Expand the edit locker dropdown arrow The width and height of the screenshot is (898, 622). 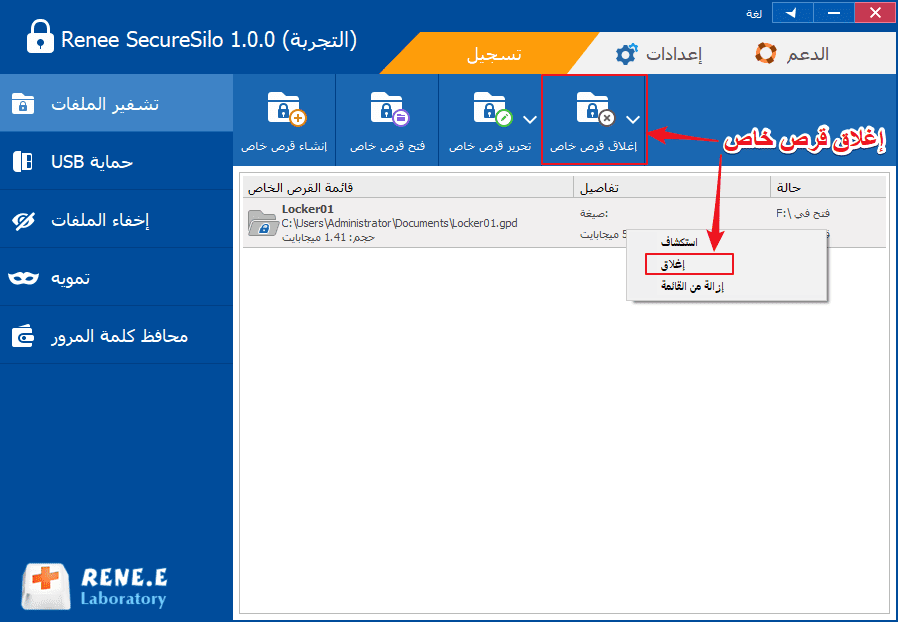pyautogui.click(x=530, y=120)
